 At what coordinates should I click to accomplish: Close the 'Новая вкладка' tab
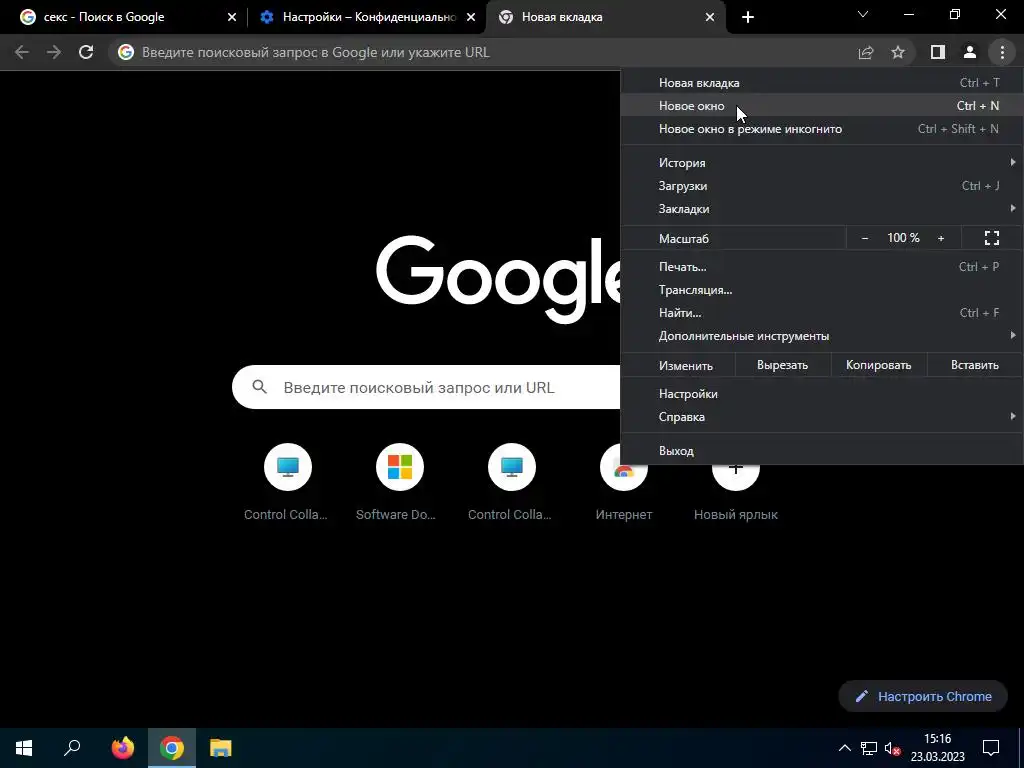710,17
